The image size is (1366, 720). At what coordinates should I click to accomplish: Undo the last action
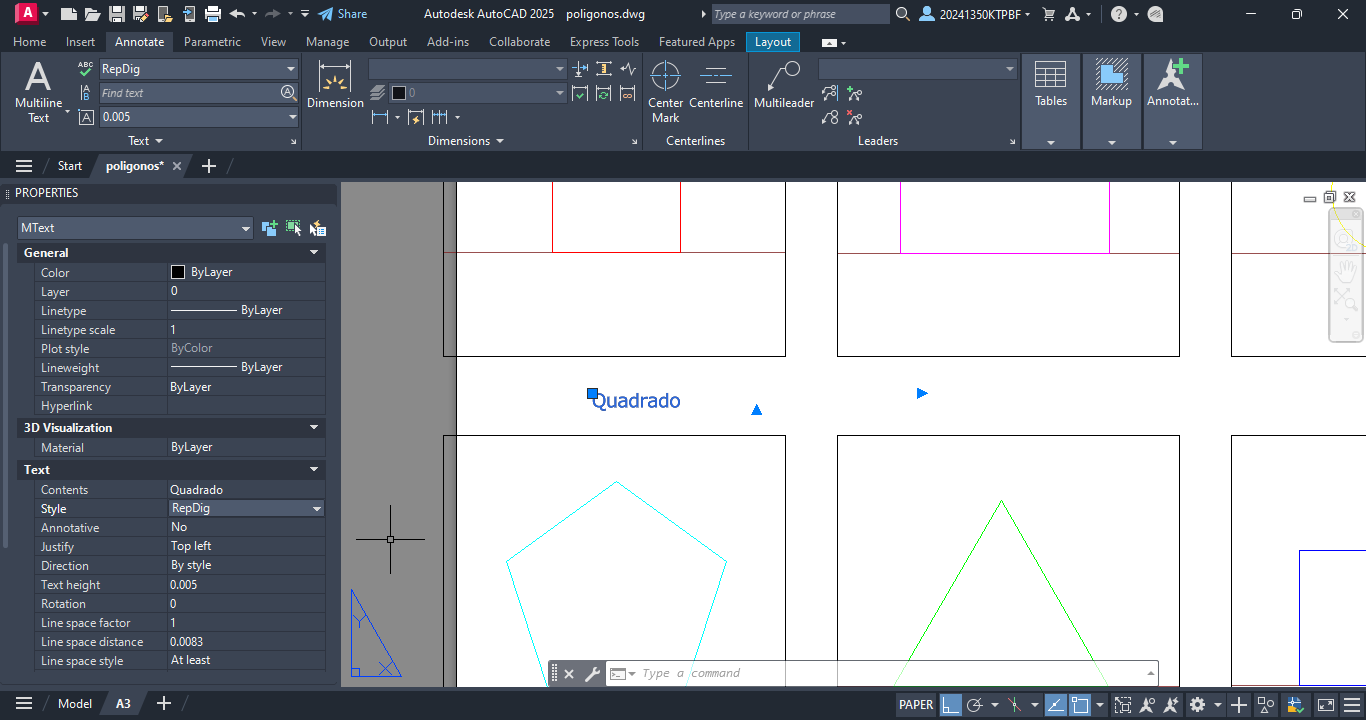(237, 14)
